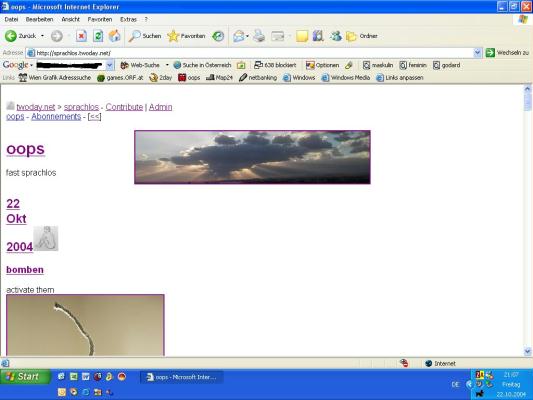Viewport: 533px width, 400px height.
Task: Click the Web-Suche button
Action: click(140, 65)
